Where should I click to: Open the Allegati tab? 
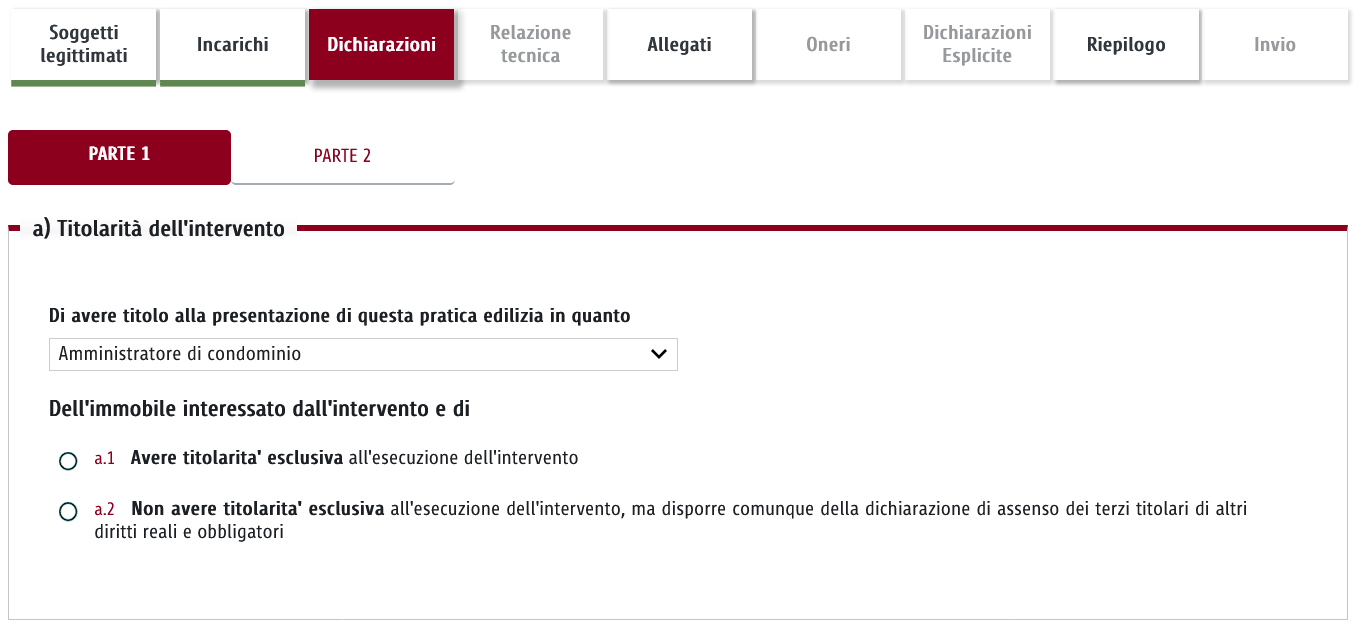point(679,45)
